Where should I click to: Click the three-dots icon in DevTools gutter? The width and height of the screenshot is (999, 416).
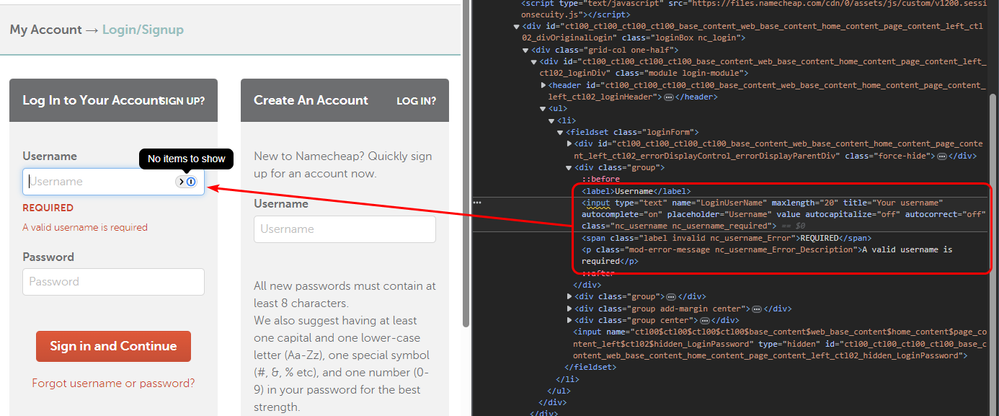pos(477,202)
